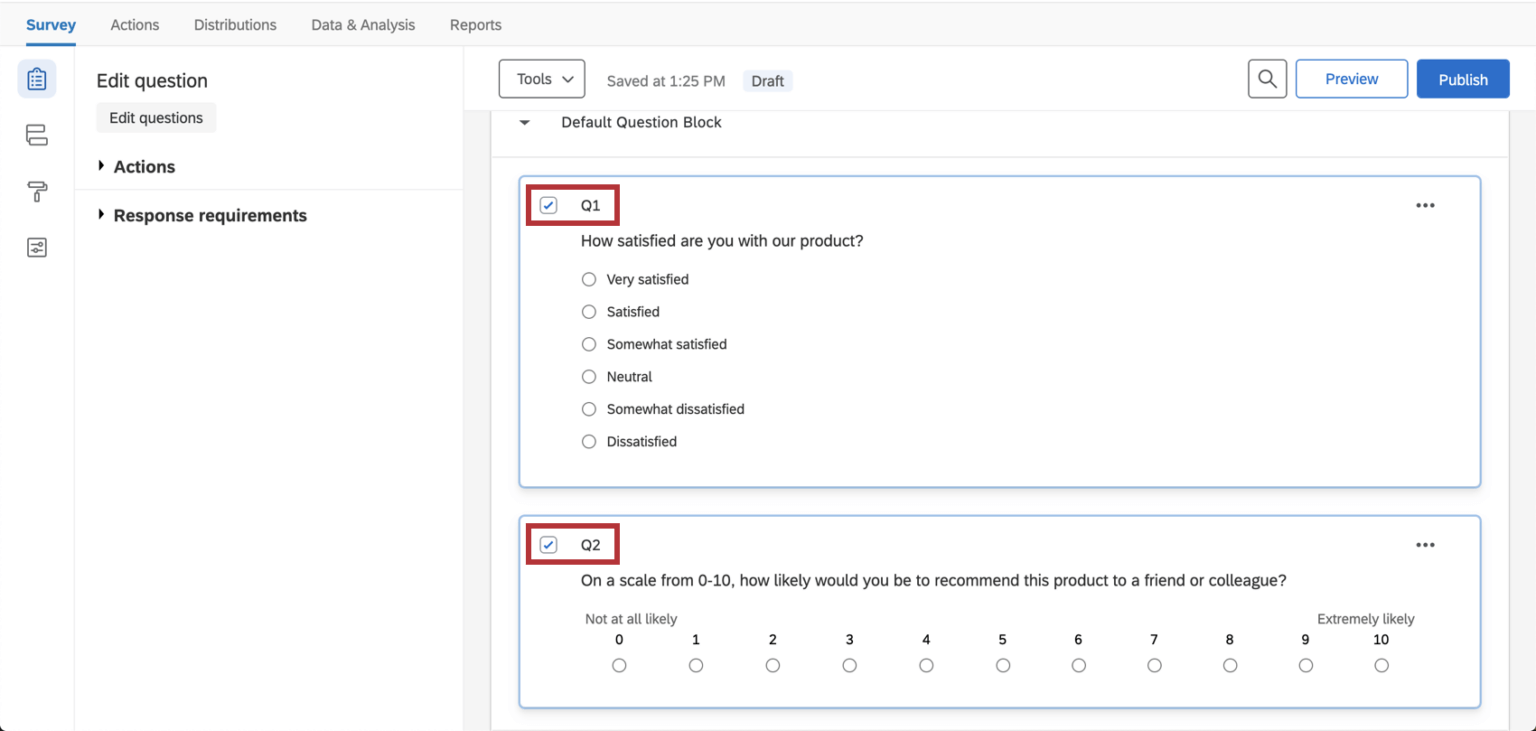Image resolution: width=1536 pixels, height=731 pixels.
Task: Open the Q2 question options ellipsis
Action: tap(1425, 544)
